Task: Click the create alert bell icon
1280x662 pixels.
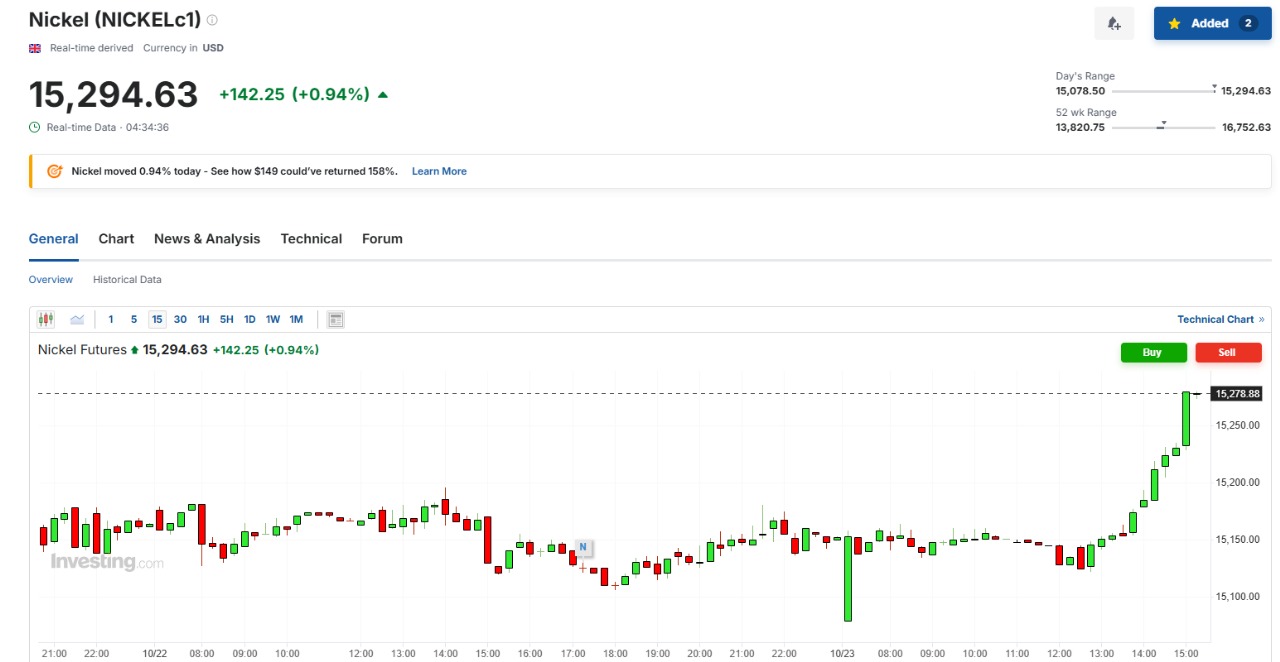Action: (x=1114, y=24)
